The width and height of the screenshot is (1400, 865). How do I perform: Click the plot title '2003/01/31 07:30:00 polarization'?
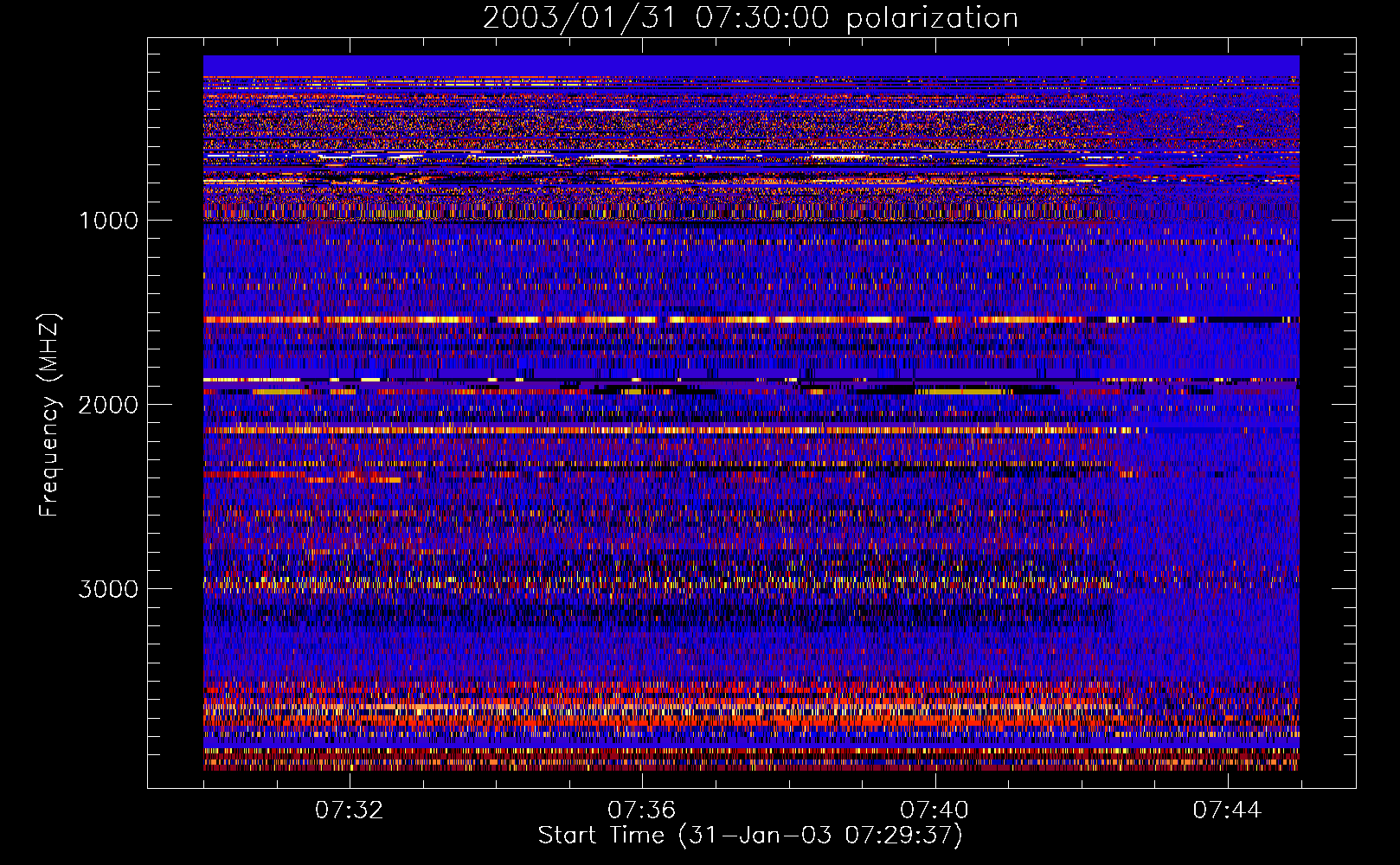[x=750, y=17]
